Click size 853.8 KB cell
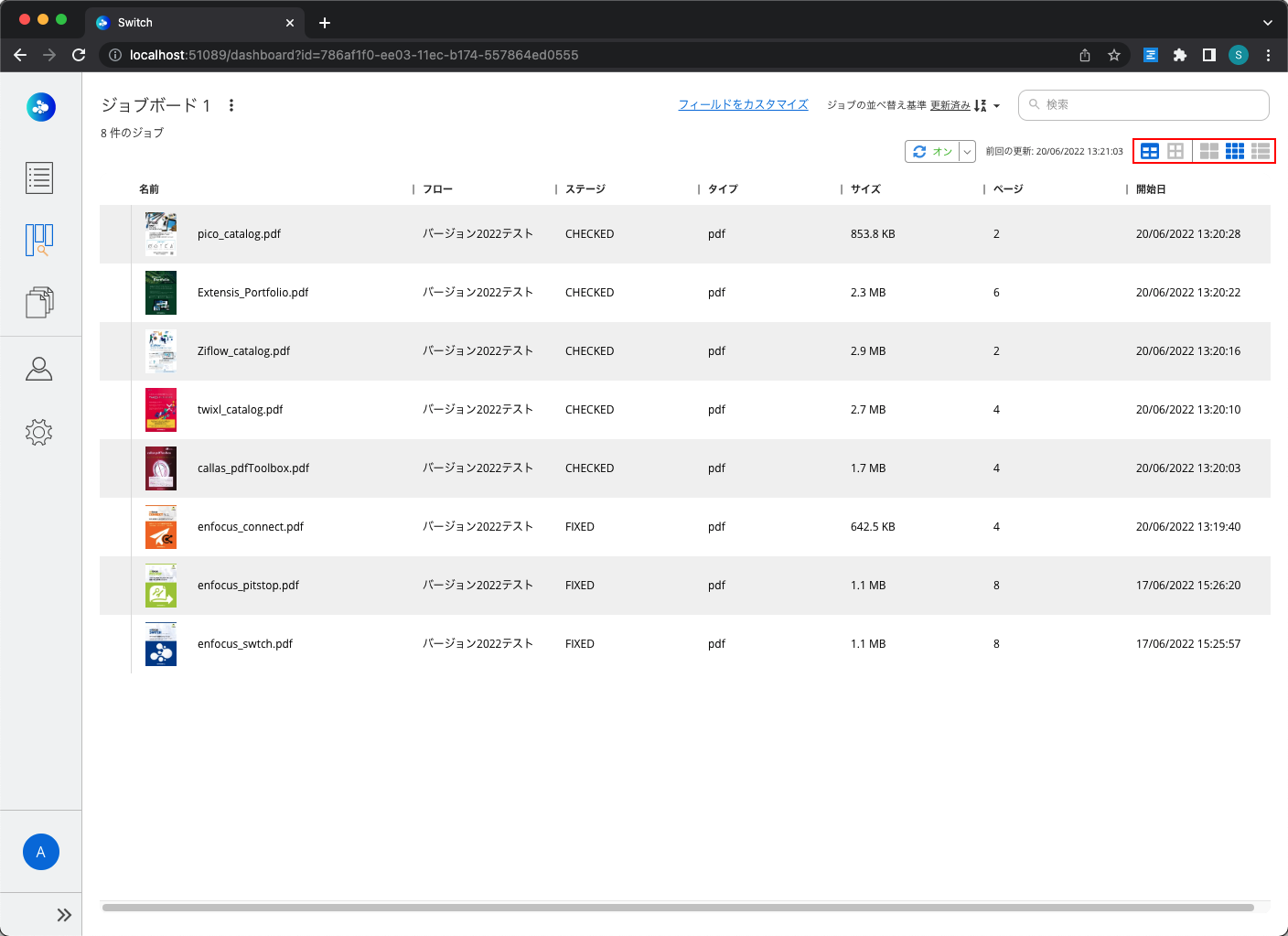 pyautogui.click(x=873, y=234)
